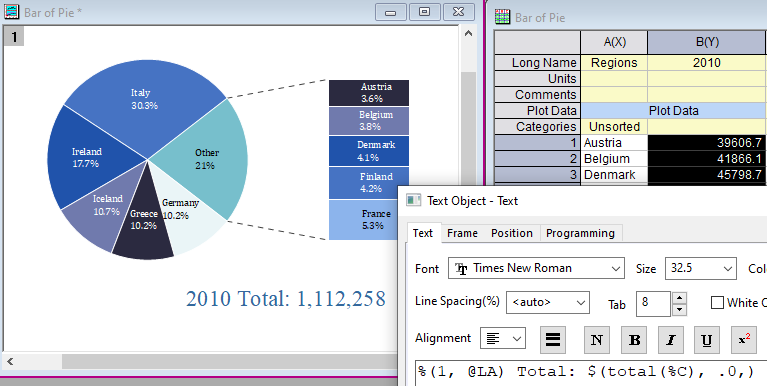Switch to the Programming tab

tap(580, 233)
